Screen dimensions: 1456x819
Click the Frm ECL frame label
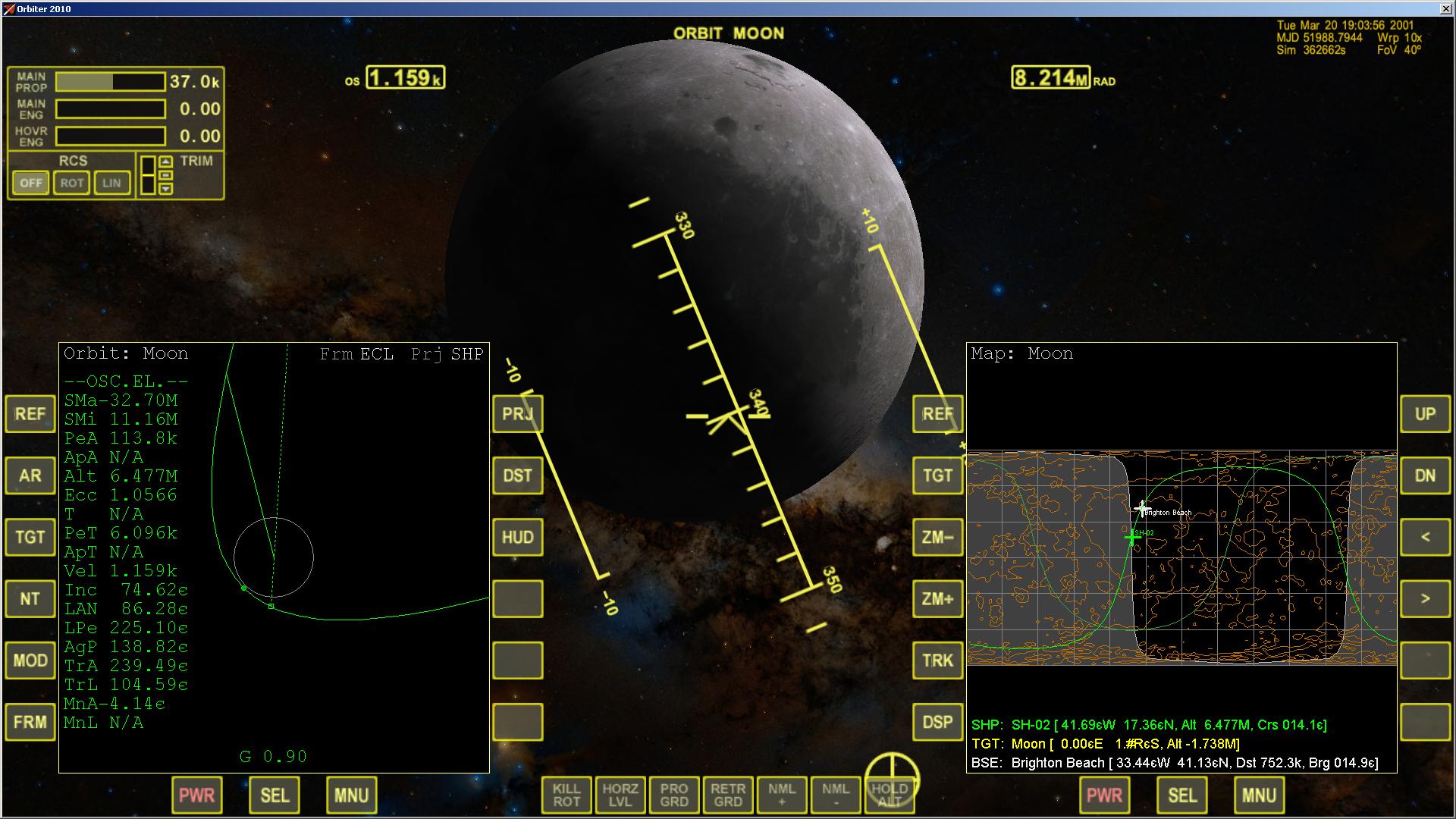click(356, 354)
